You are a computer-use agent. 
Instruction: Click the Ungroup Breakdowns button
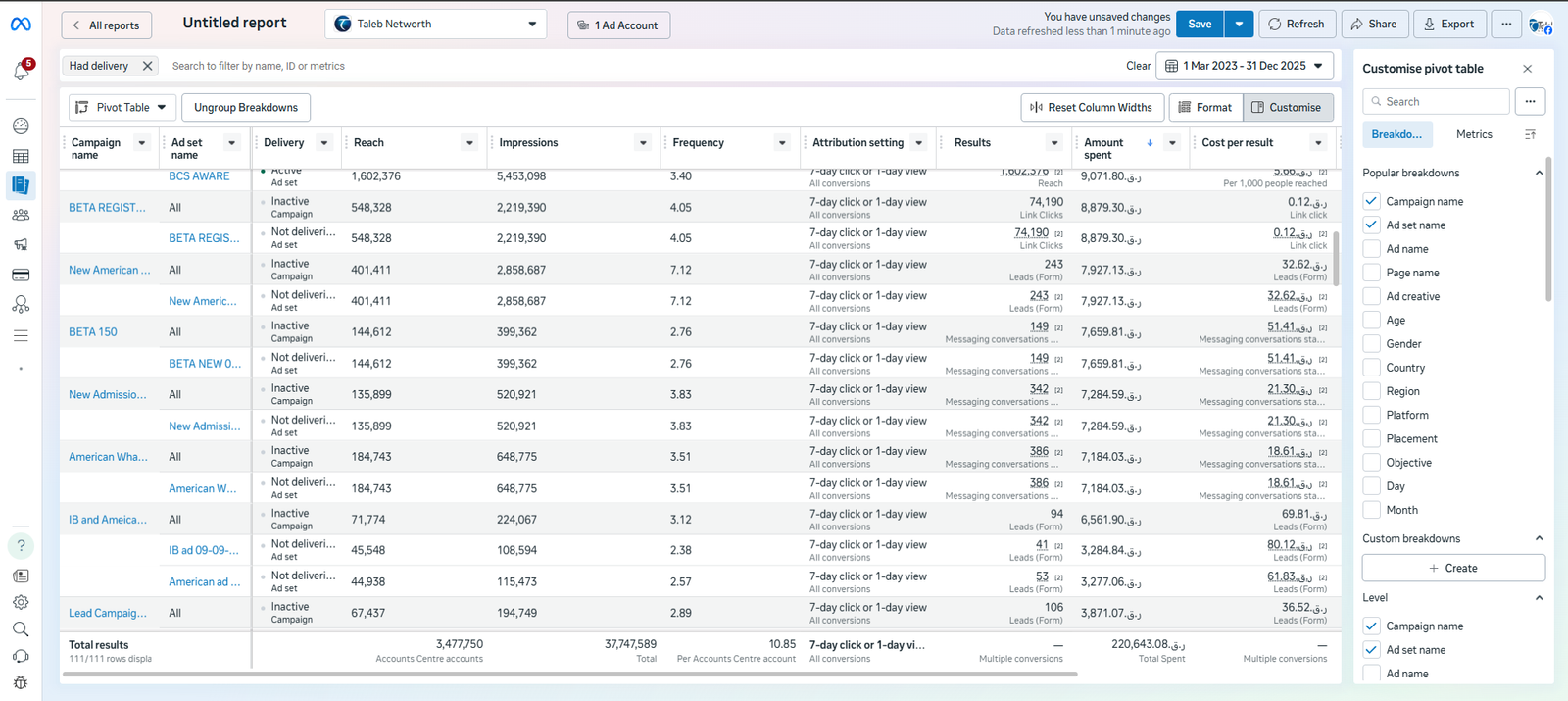[x=246, y=108]
